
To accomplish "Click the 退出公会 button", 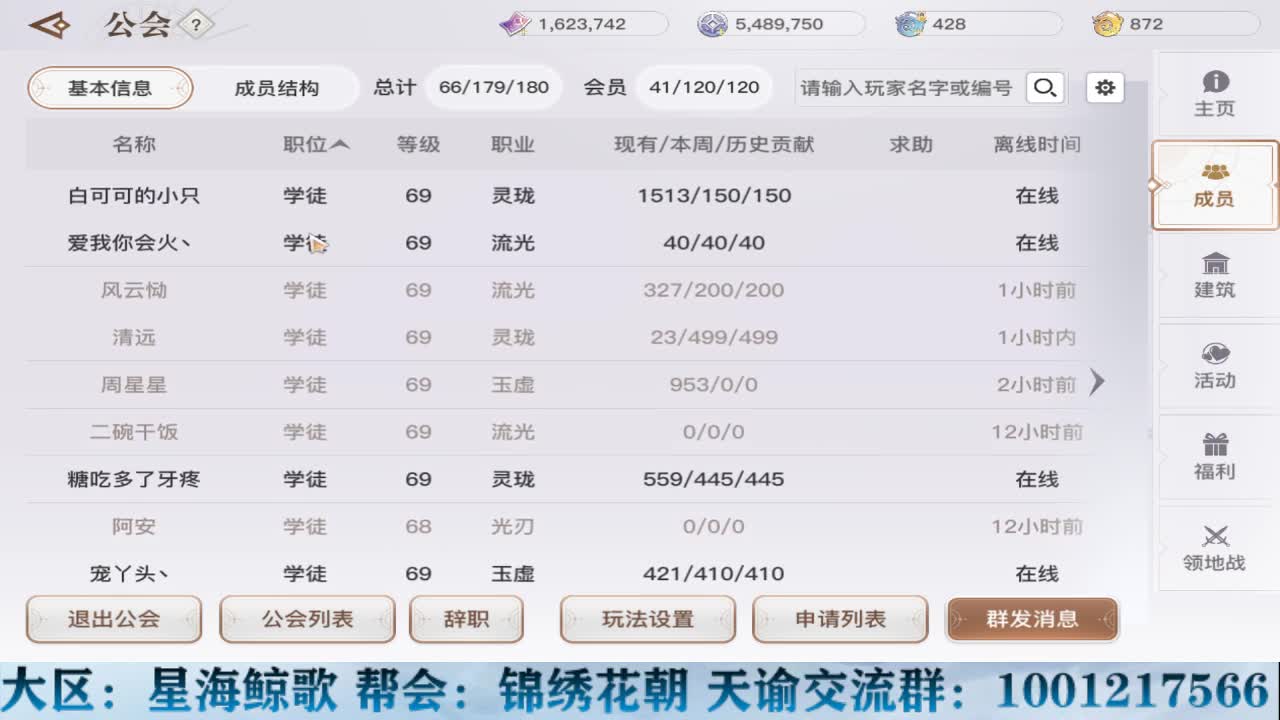I will click(x=113, y=619).
